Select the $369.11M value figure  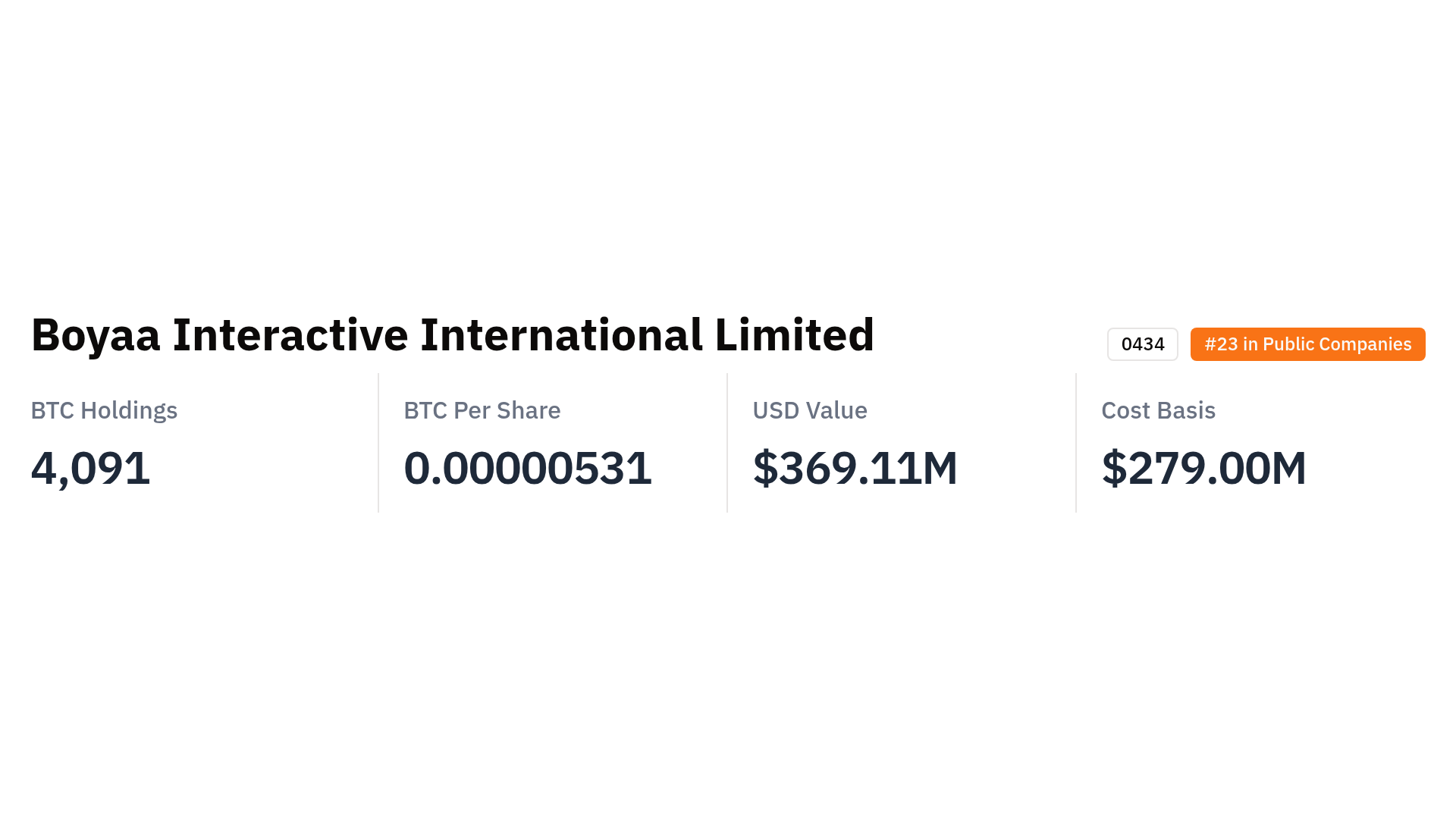tap(855, 468)
